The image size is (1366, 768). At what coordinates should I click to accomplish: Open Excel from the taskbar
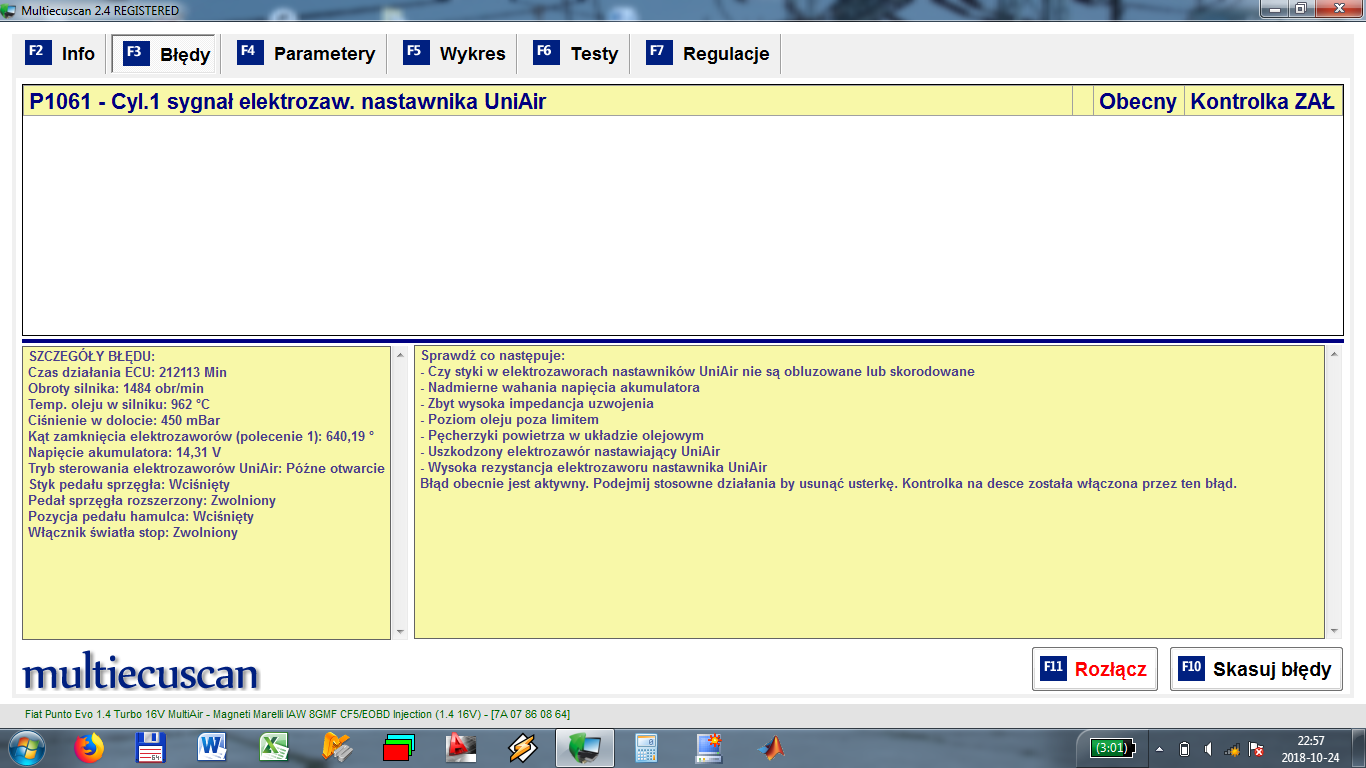coord(274,747)
